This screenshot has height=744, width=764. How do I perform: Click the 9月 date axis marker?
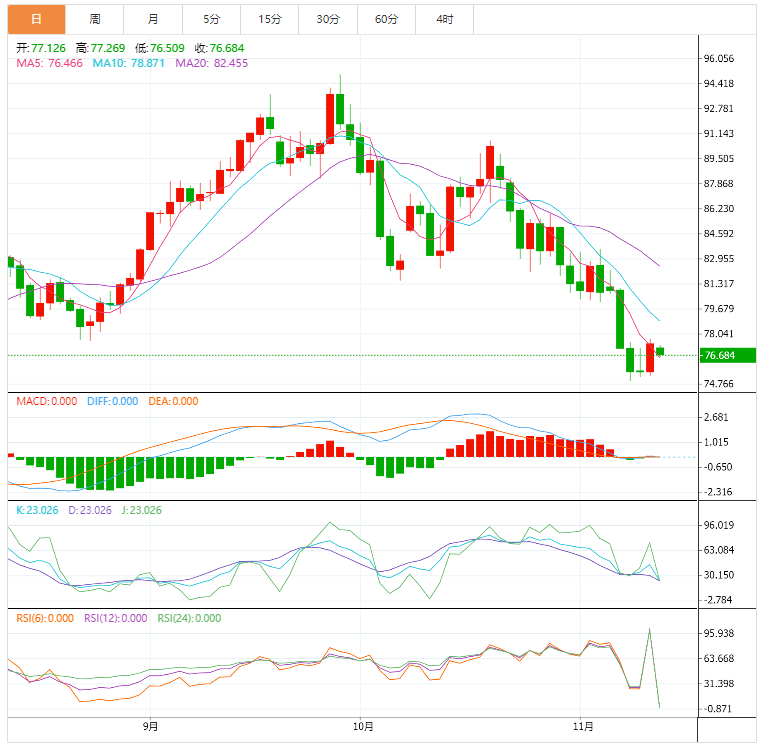(151, 726)
